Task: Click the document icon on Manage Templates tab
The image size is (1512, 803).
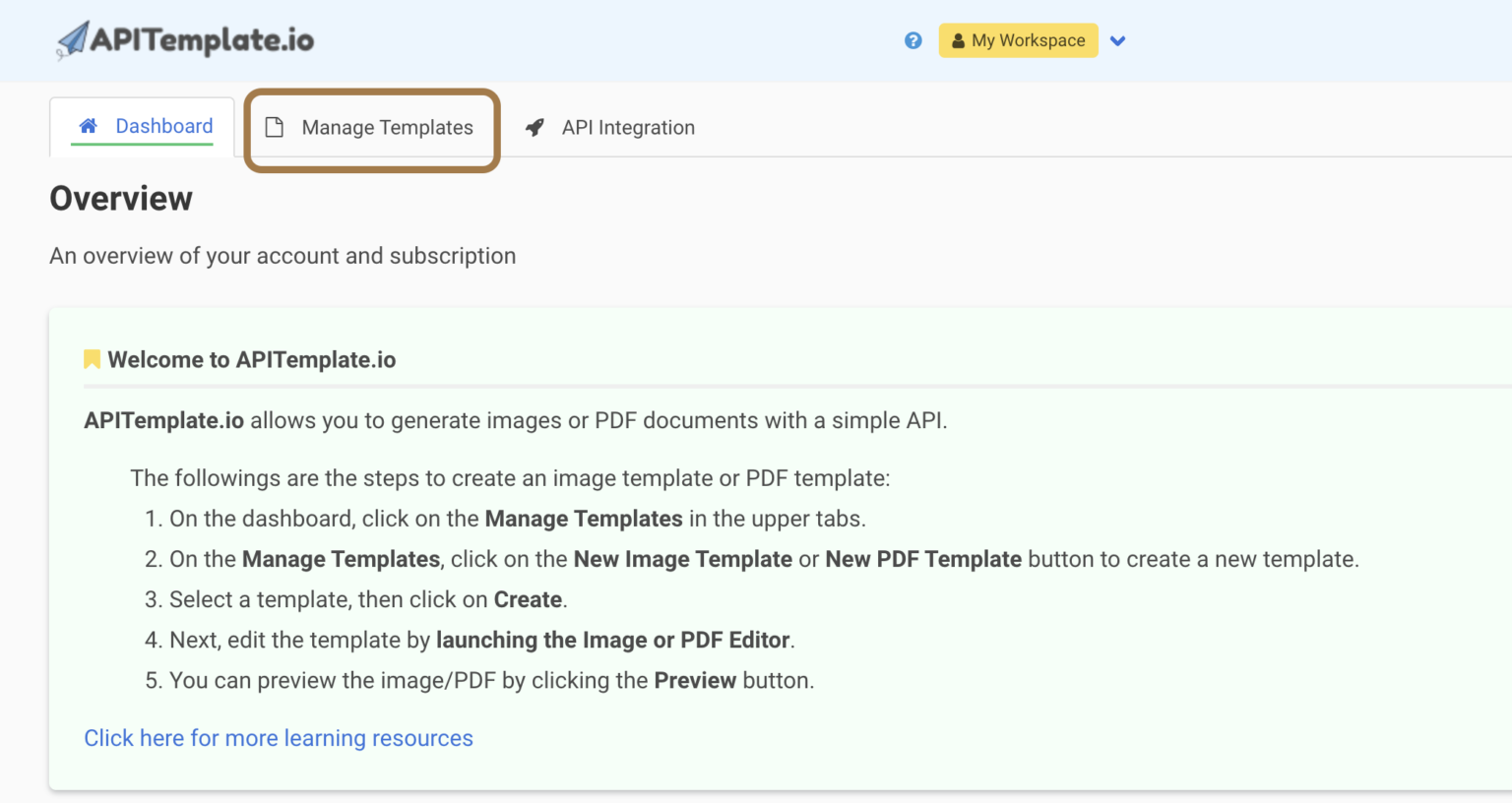Action: click(273, 127)
